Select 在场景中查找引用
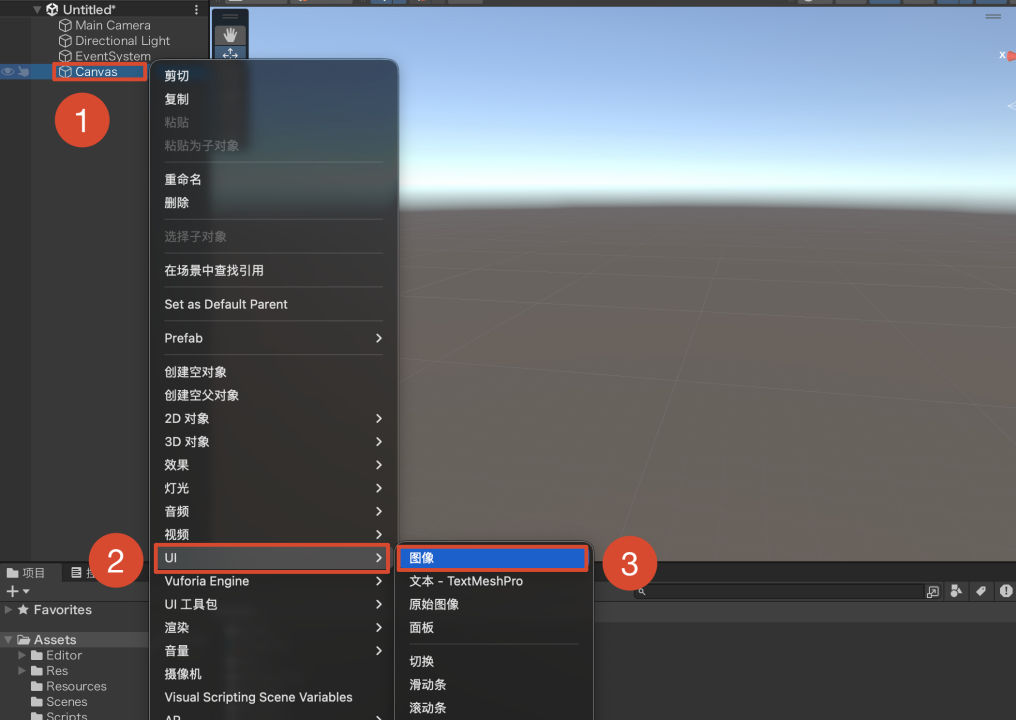This screenshot has width=1016, height=720. click(x=273, y=270)
